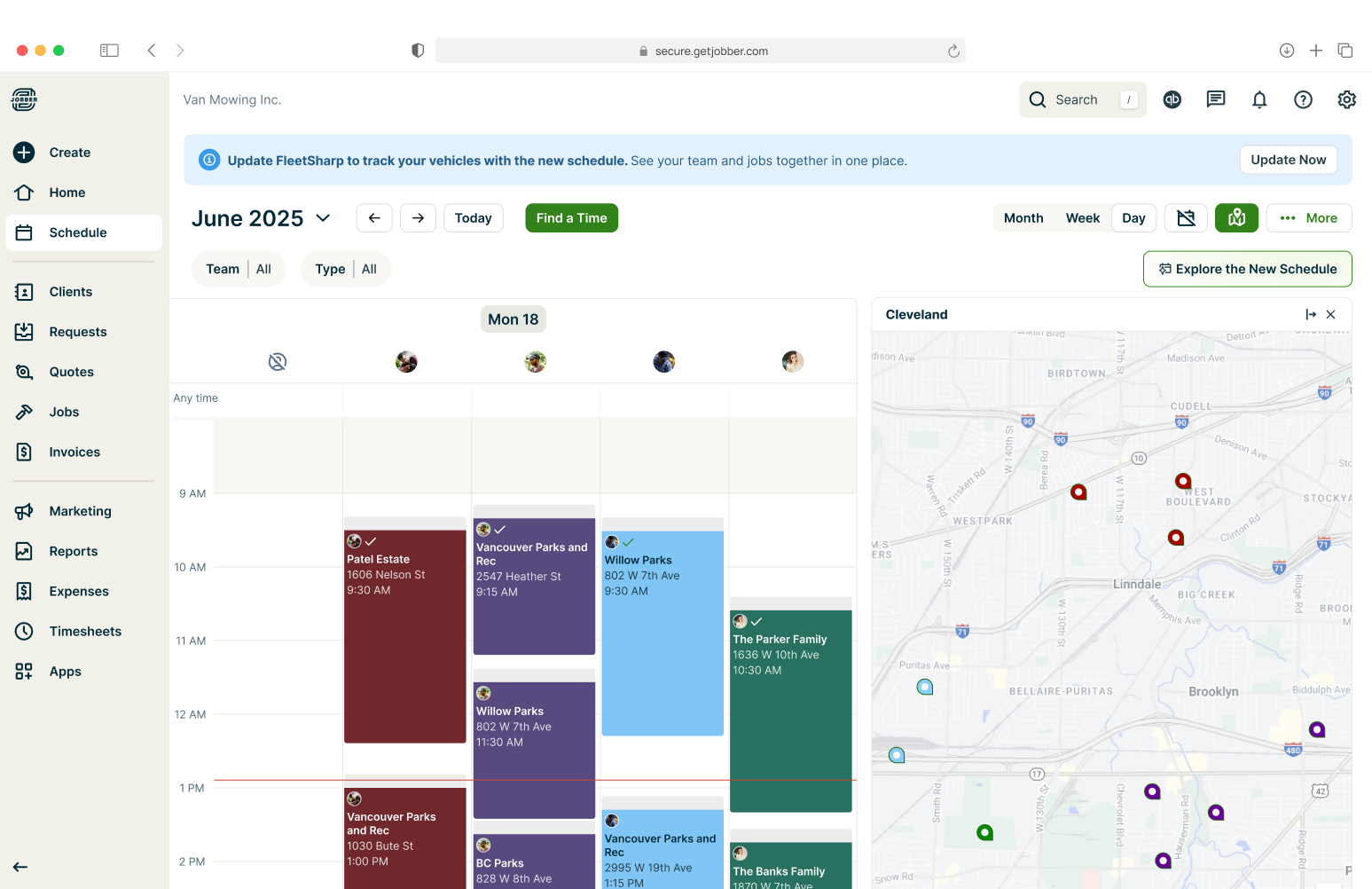Image resolution: width=1372 pixels, height=889 pixels.
Task: Open the More options menu
Action: [1308, 218]
